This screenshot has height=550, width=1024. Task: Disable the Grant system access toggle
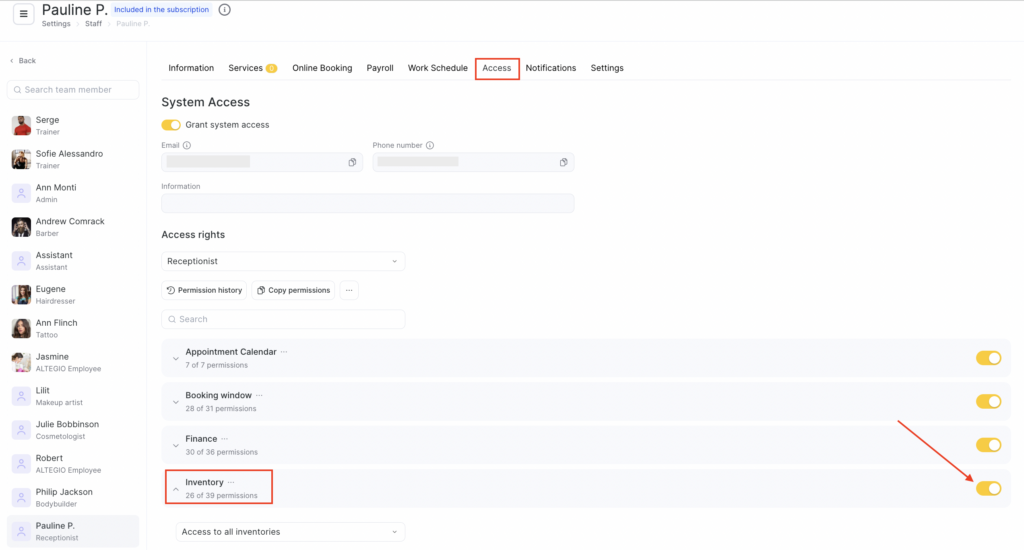[171, 125]
